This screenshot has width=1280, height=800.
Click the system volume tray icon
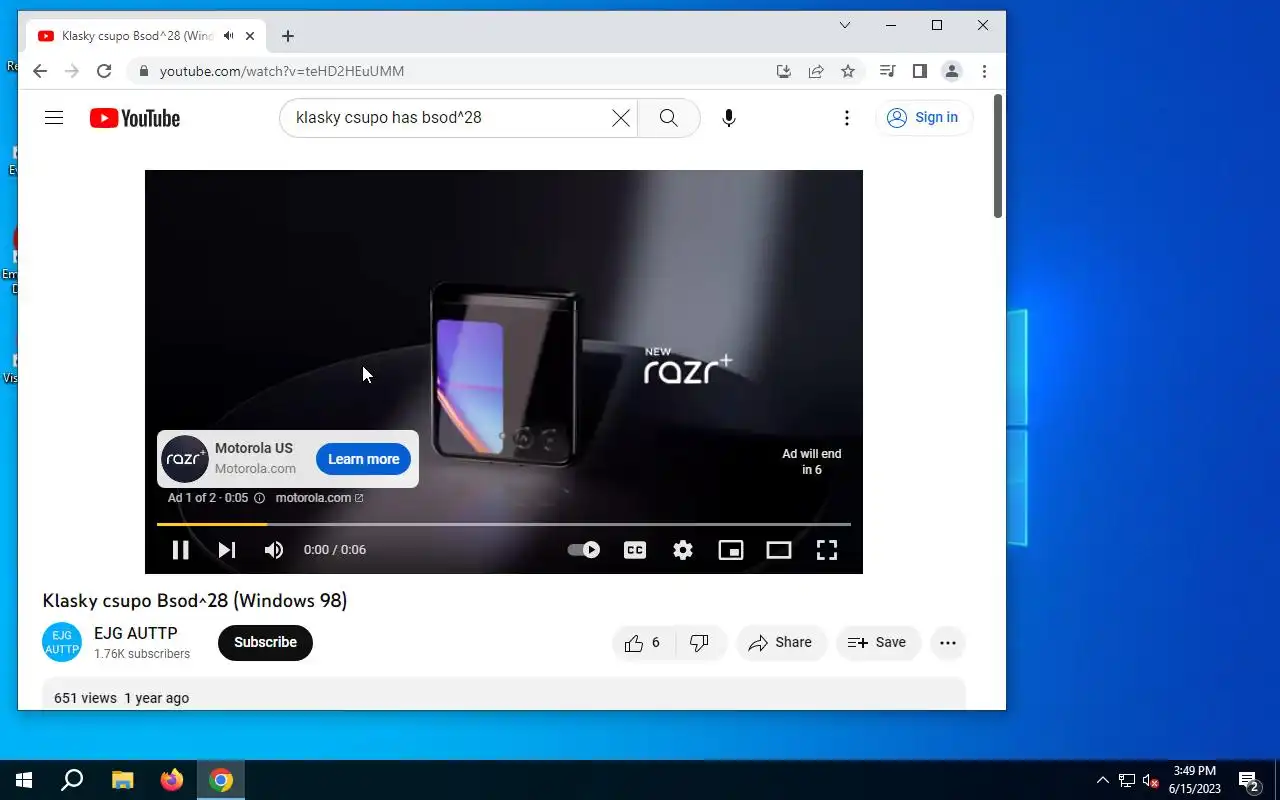coord(1151,780)
